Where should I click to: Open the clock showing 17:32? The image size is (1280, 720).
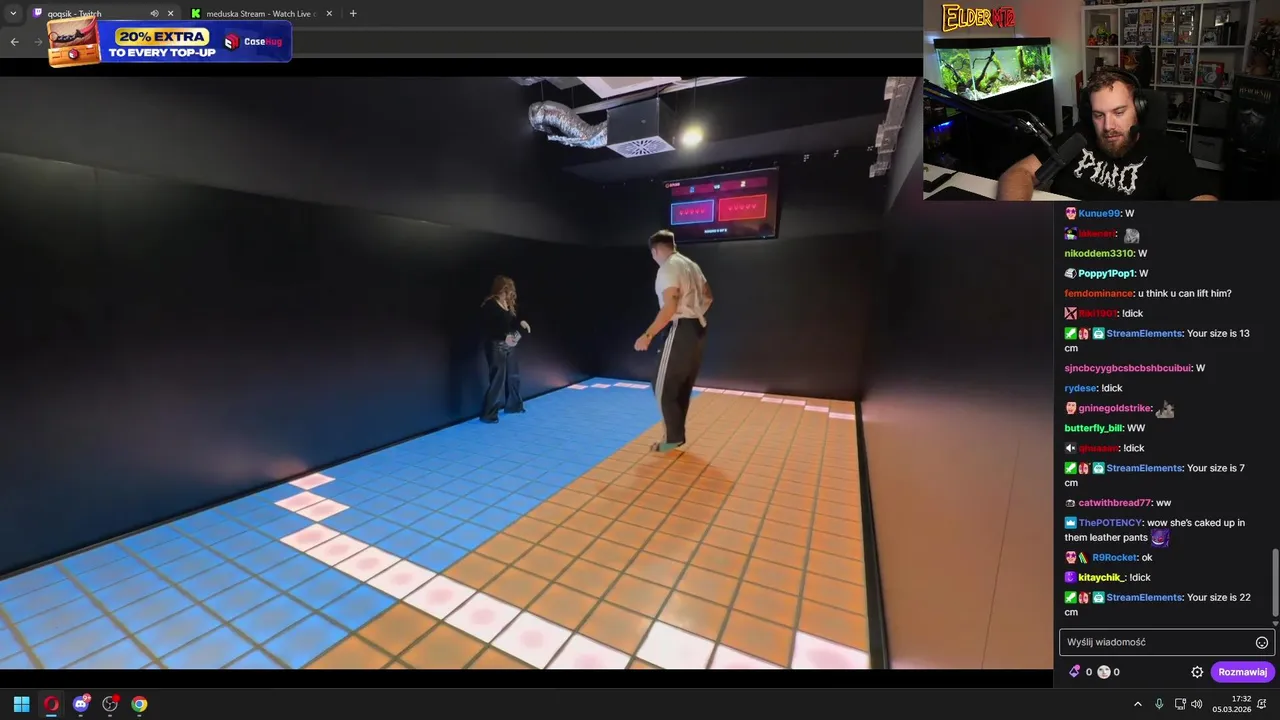[x=1232, y=704]
